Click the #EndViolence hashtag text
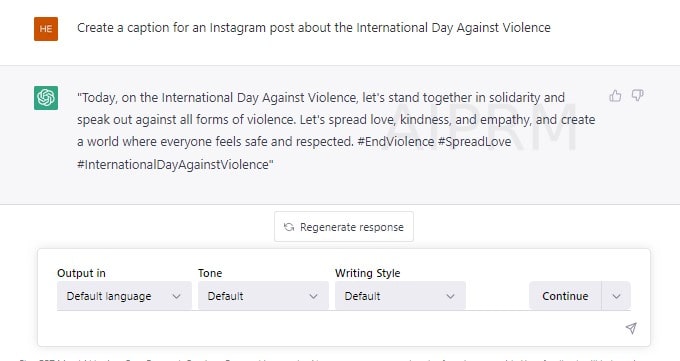680x361 pixels. click(x=396, y=142)
